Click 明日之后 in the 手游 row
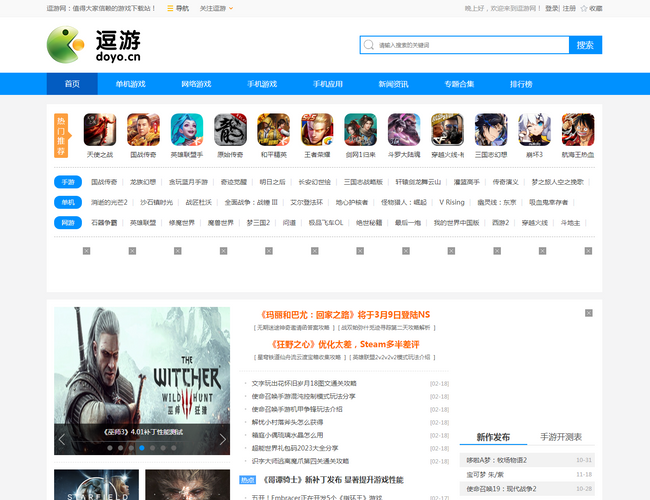650x500 pixels. pos(273,182)
